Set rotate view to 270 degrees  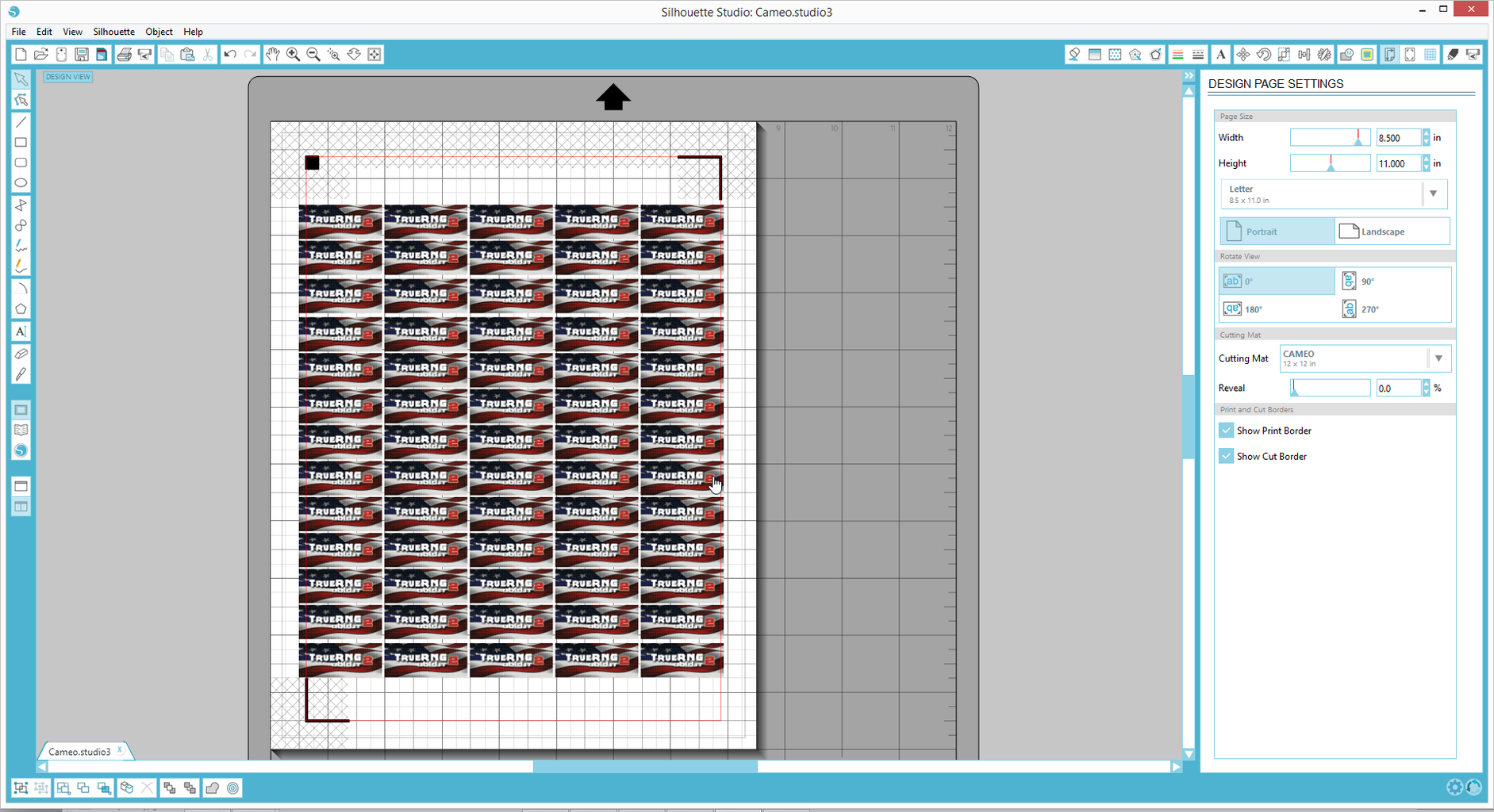[1393, 308]
